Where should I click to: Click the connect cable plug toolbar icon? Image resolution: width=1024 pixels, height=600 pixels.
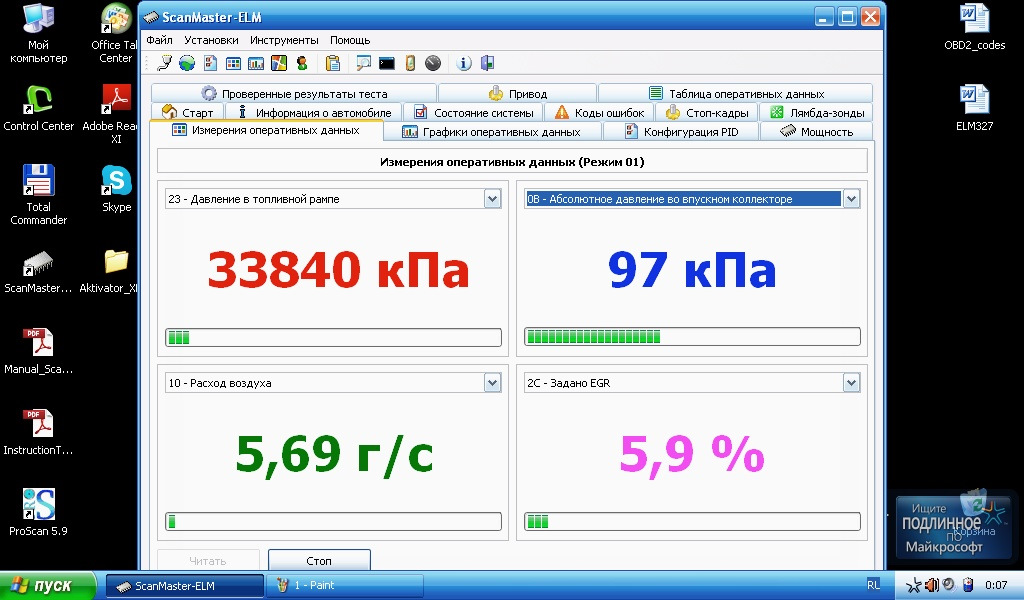tap(165, 63)
